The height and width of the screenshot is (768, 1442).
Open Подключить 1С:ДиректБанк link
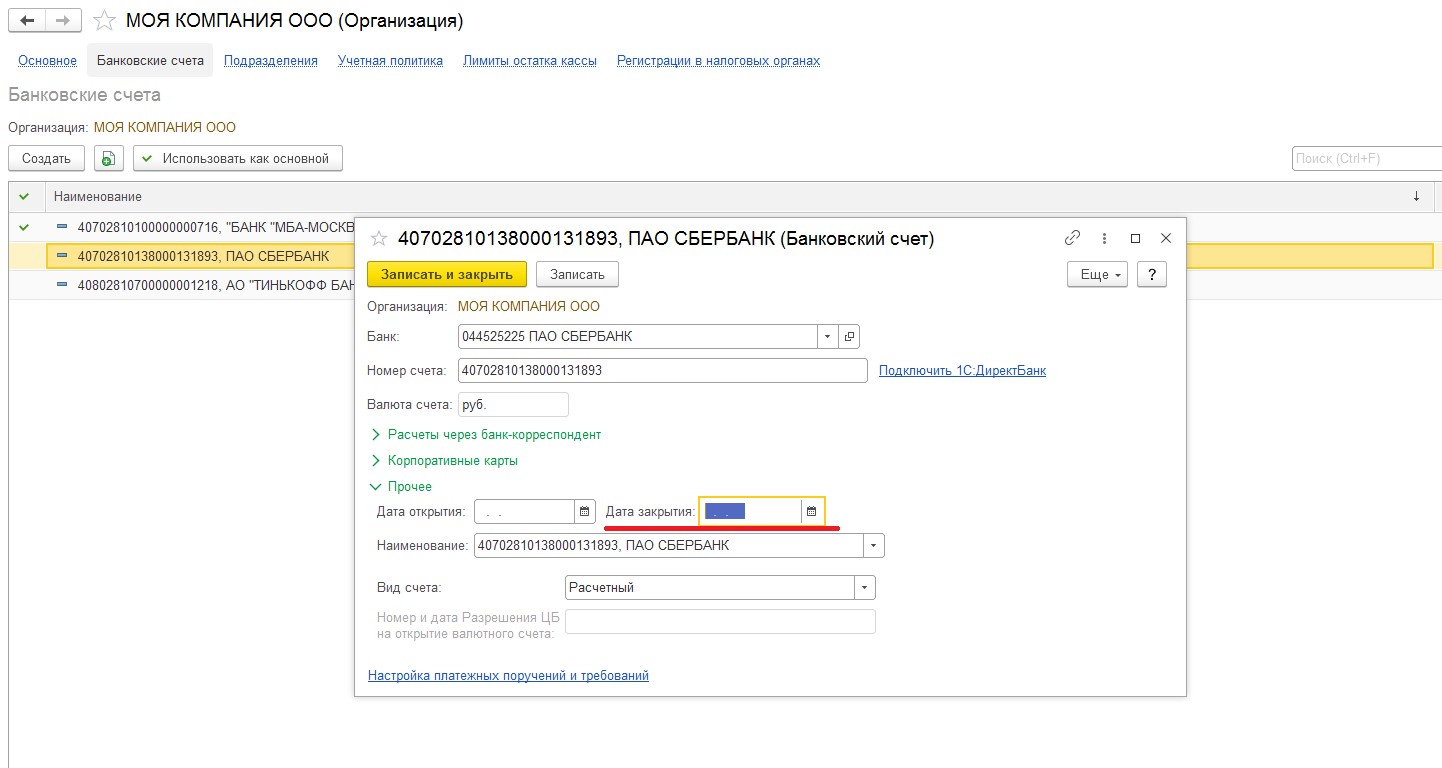(x=962, y=371)
